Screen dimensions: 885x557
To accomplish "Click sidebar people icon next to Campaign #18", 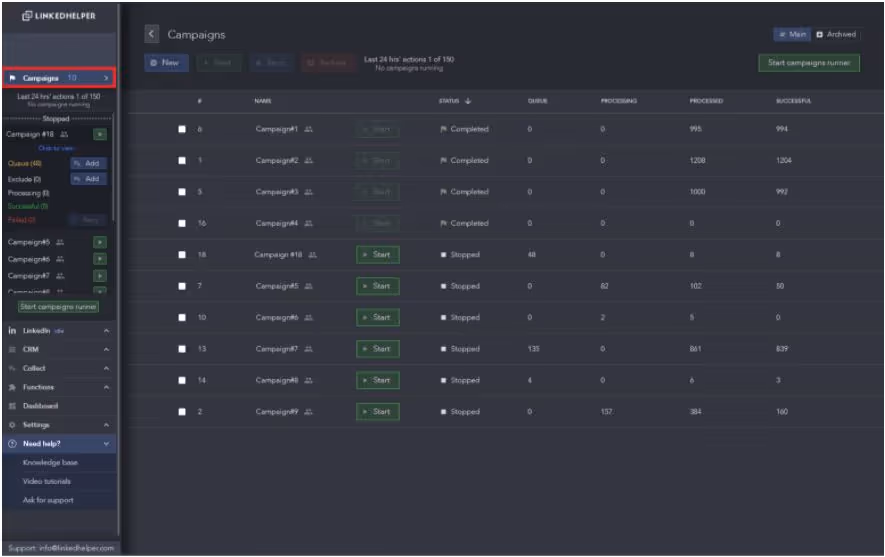I will (x=64, y=134).
